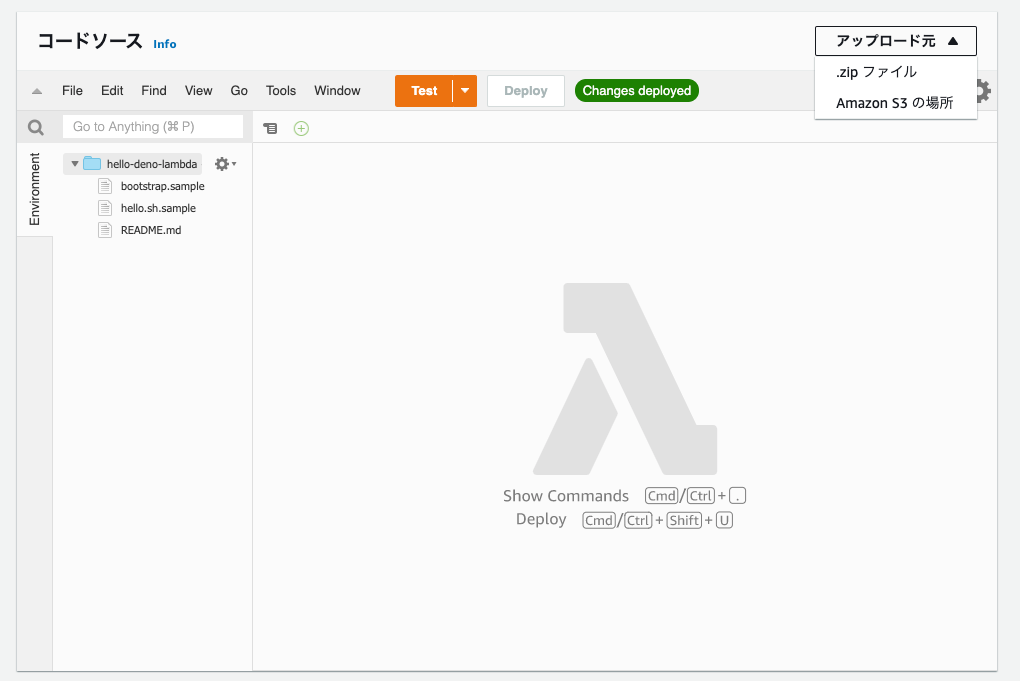This screenshot has width=1020, height=681.
Task: Select README.md in file tree
Action: (x=151, y=230)
